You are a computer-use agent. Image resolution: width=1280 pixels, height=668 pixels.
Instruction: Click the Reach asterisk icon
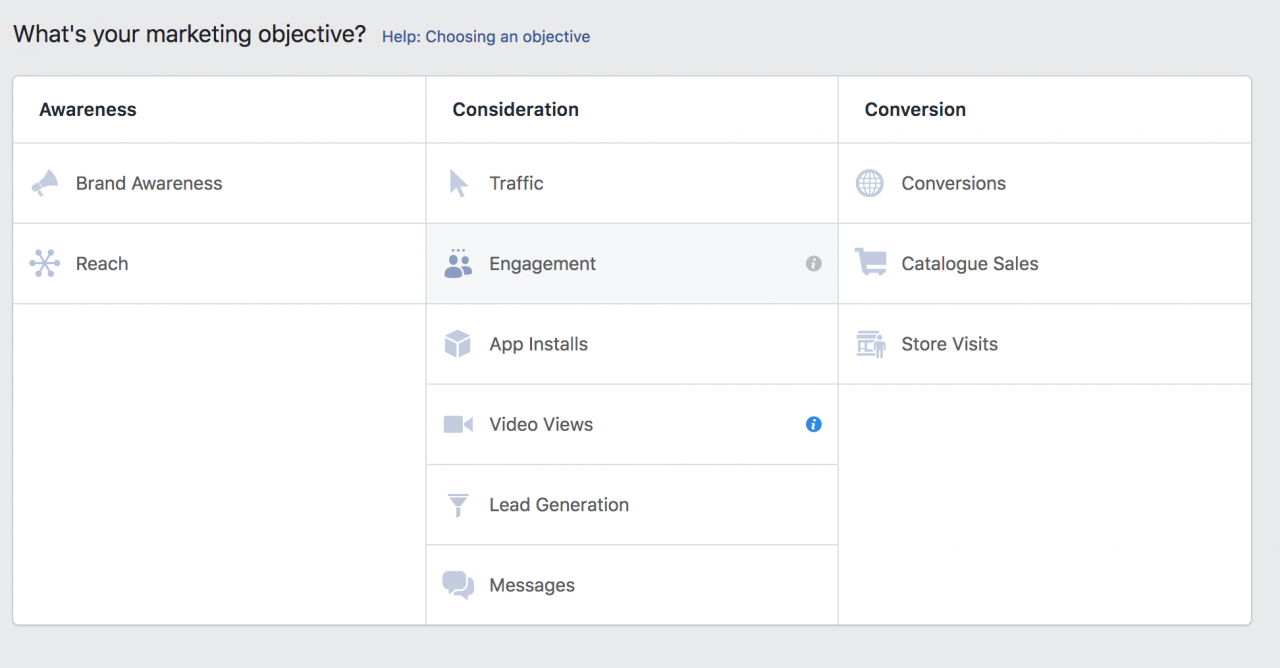point(44,263)
